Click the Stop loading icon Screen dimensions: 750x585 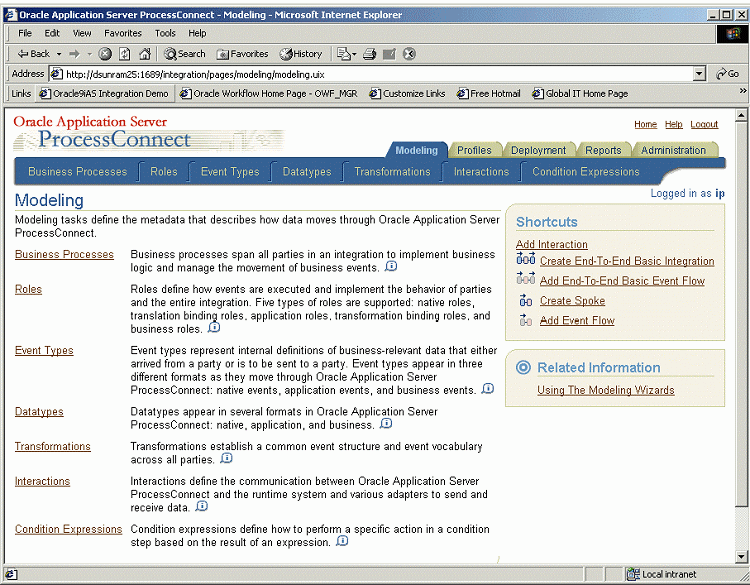coord(105,54)
